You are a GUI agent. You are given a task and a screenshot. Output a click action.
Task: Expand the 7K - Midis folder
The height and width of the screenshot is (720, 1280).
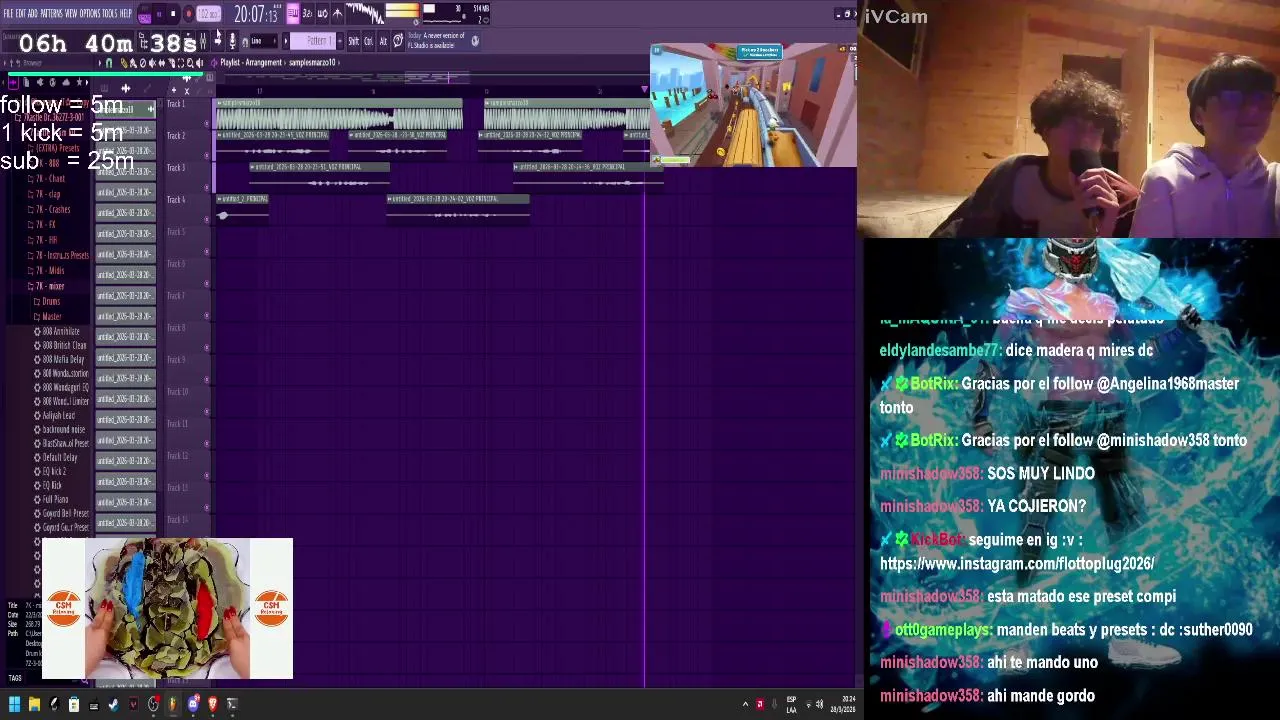click(46, 270)
